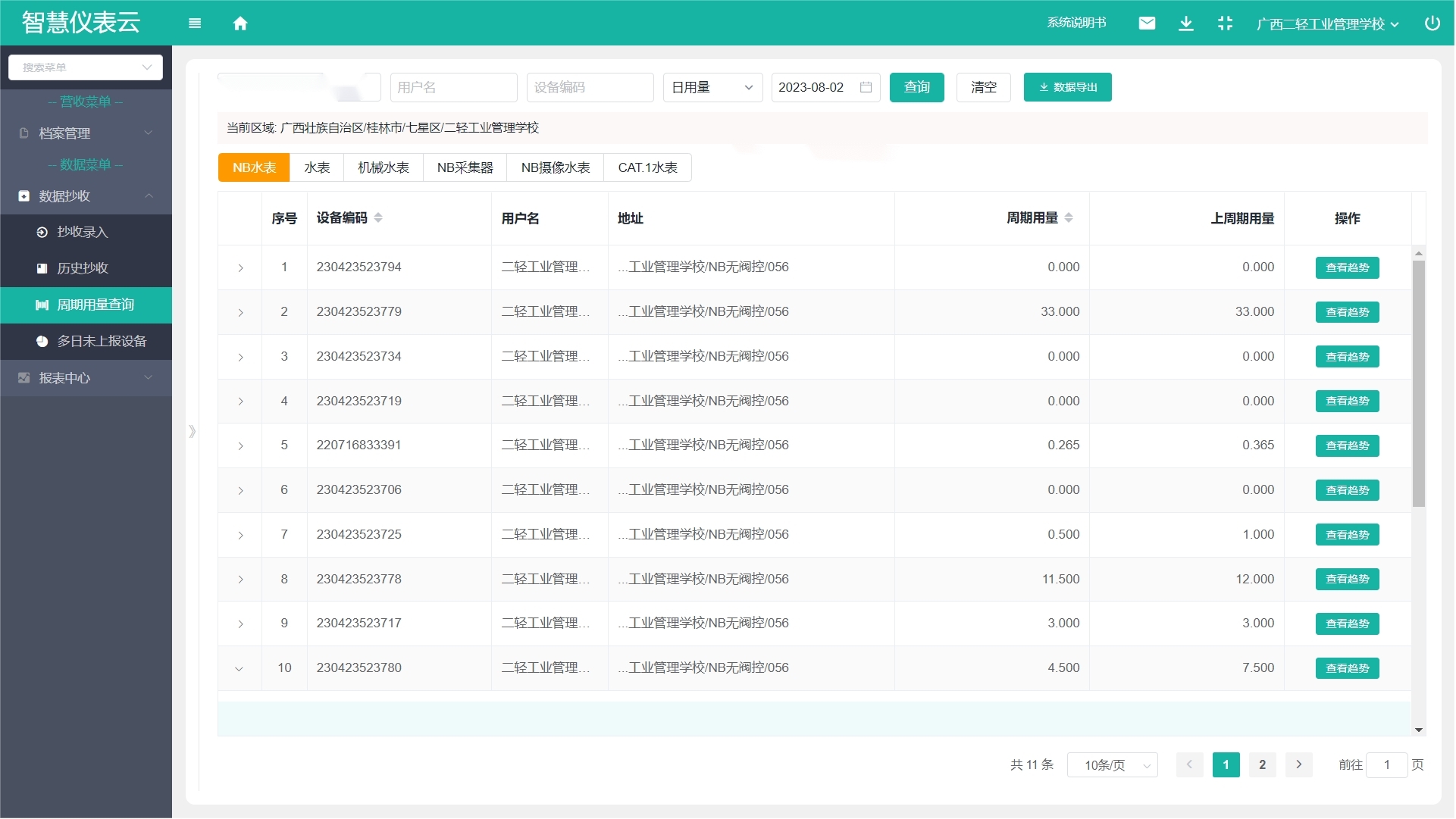Click the table vertical scrollbar thumb
Viewport: 1456px width, 819px height.
click(x=1418, y=383)
